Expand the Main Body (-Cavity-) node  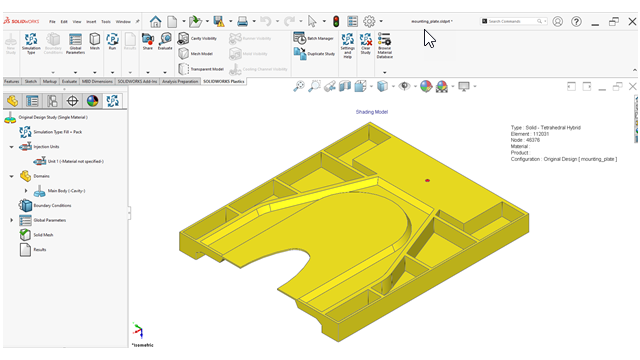(x=26, y=191)
